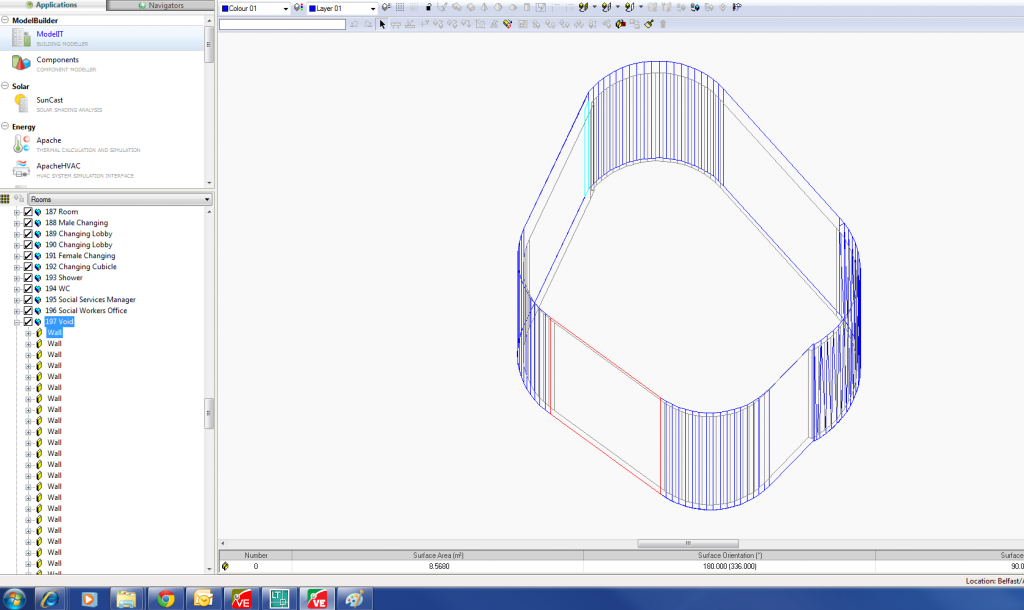Open the ModelIT building modeller
1024x610 pixels.
tap(49, 37)
